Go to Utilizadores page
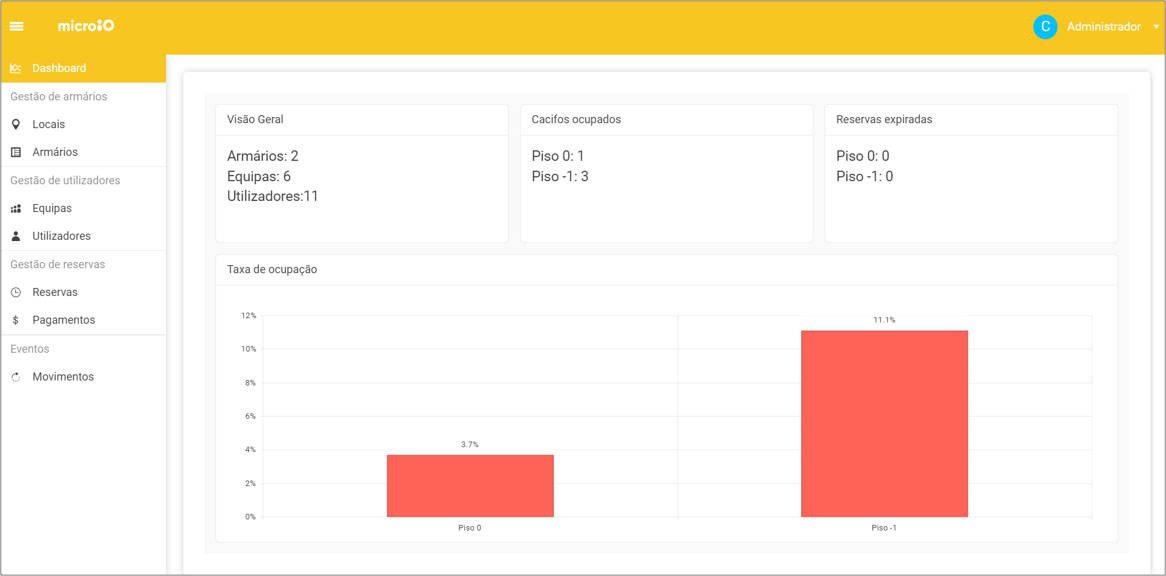Screen dimensions: 1166x576 pos(61,236)
